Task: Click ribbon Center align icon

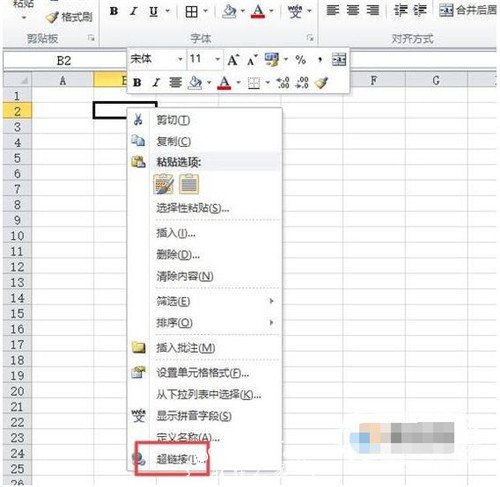Action: (353, 10)
